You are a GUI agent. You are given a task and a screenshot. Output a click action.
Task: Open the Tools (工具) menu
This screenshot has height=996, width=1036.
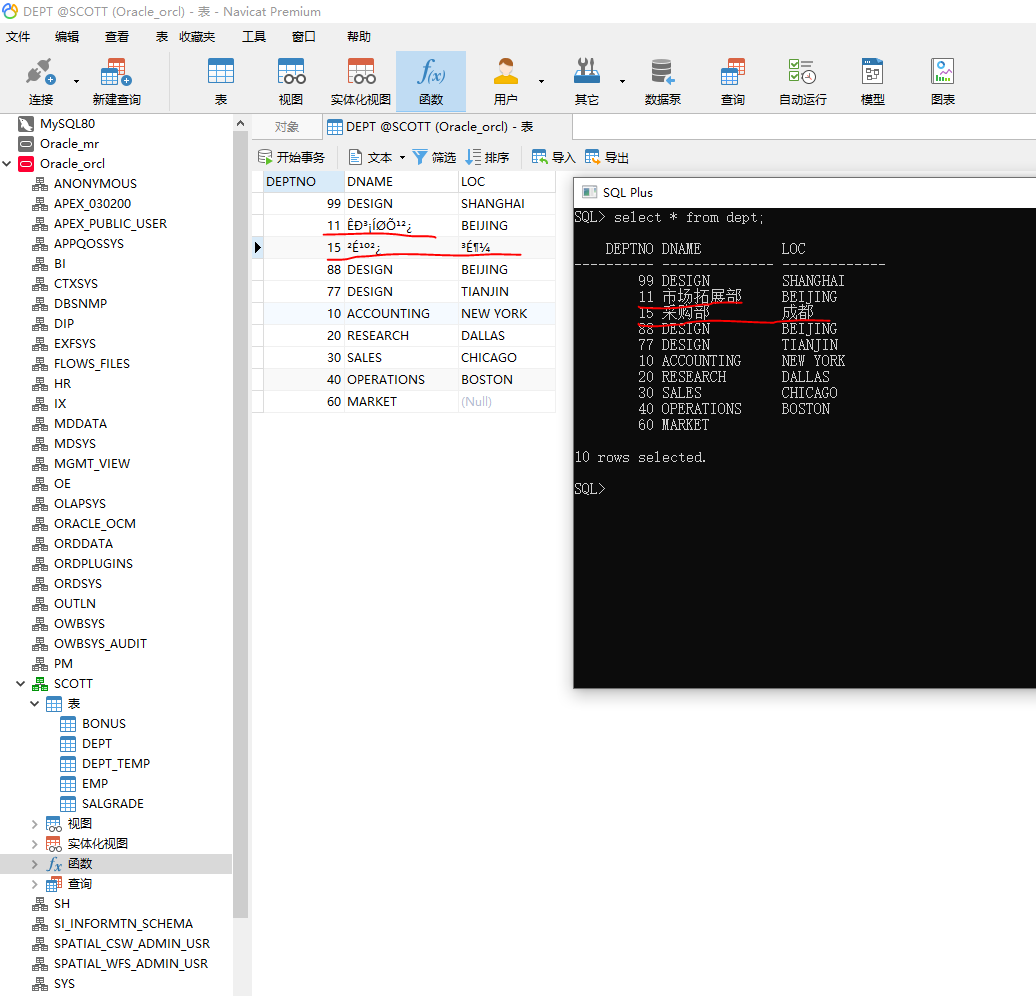coord(254,36)
